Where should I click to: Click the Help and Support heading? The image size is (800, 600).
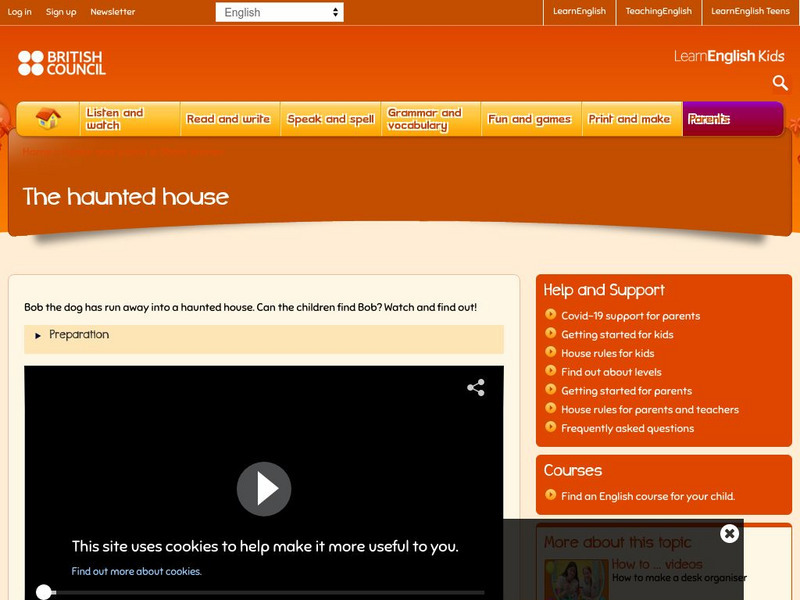[604, 290]
